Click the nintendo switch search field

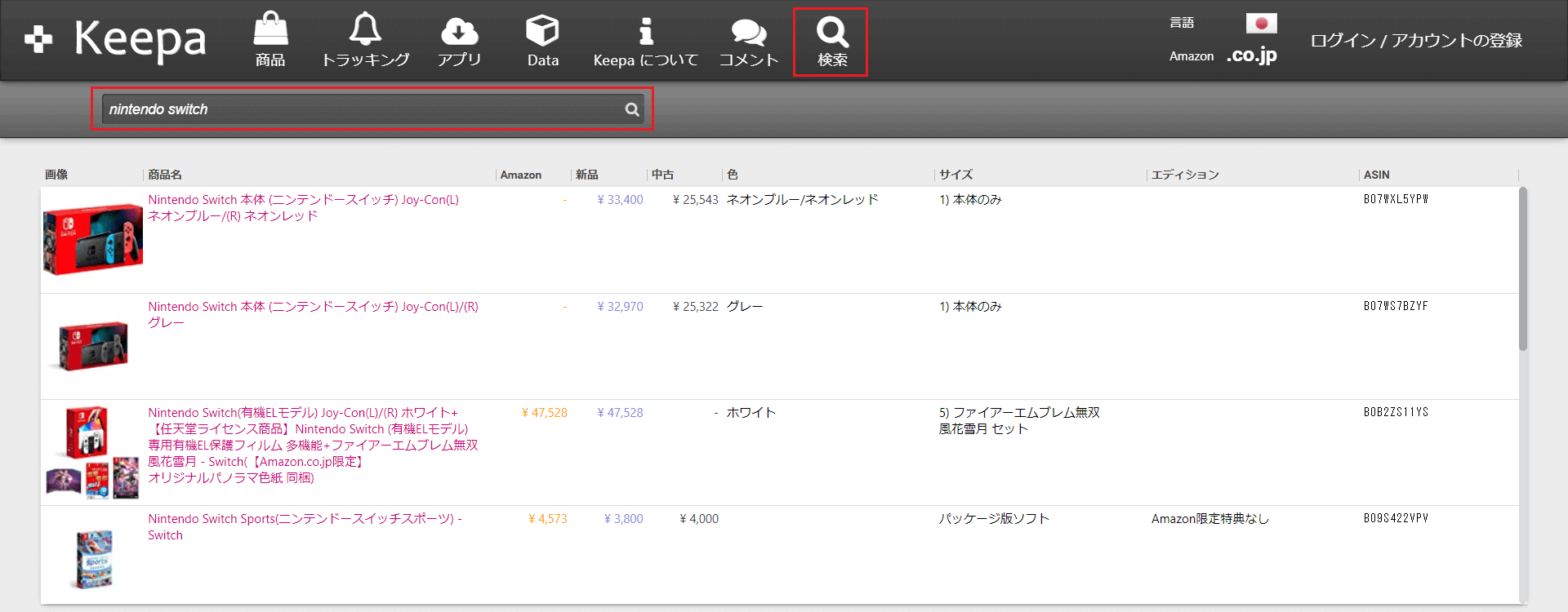click(359, 109)
